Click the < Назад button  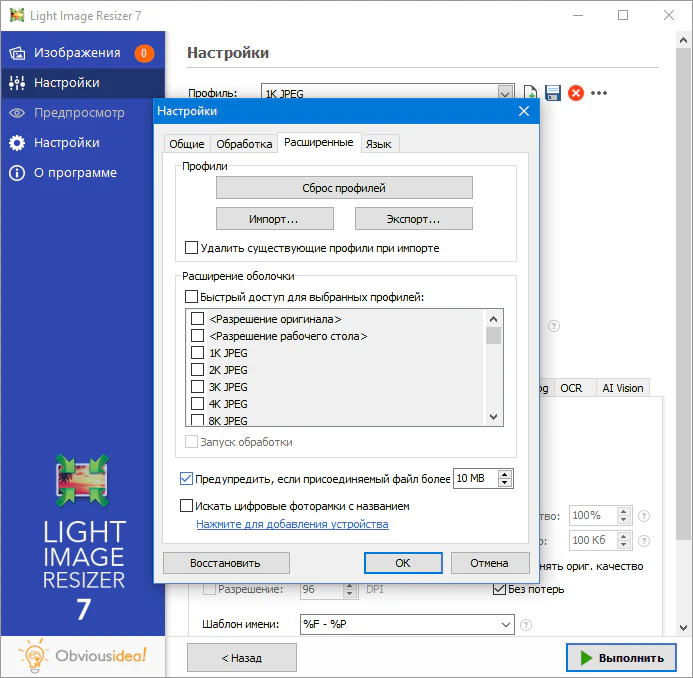click(x=242, y=658)
